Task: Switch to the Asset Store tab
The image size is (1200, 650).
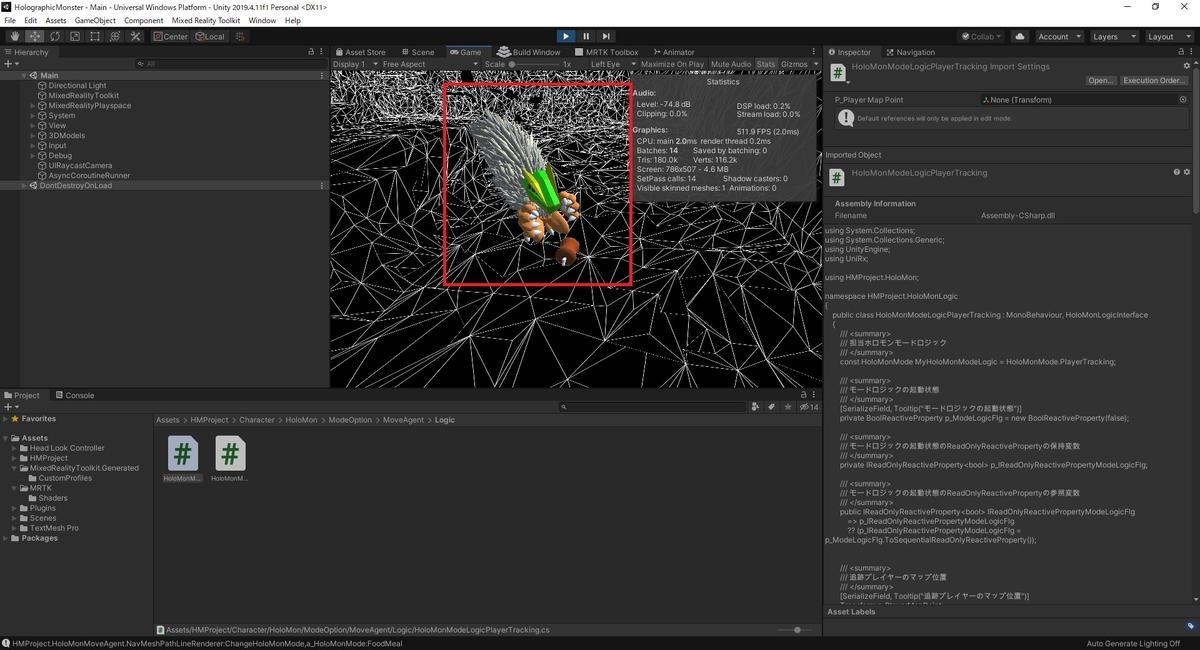Action: (x=360, y=52)
